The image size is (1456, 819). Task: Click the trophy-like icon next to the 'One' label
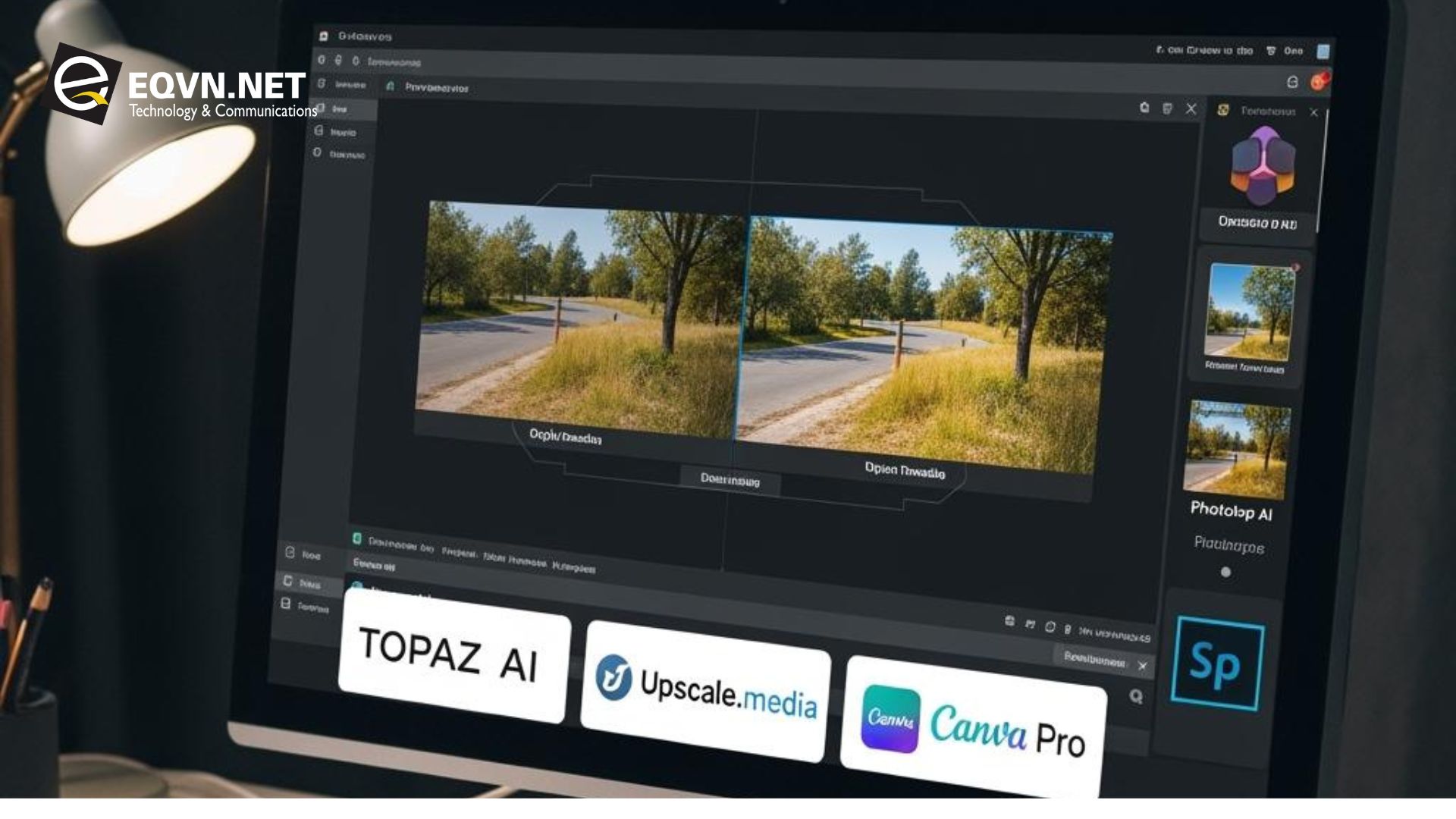click(1271, 51)
